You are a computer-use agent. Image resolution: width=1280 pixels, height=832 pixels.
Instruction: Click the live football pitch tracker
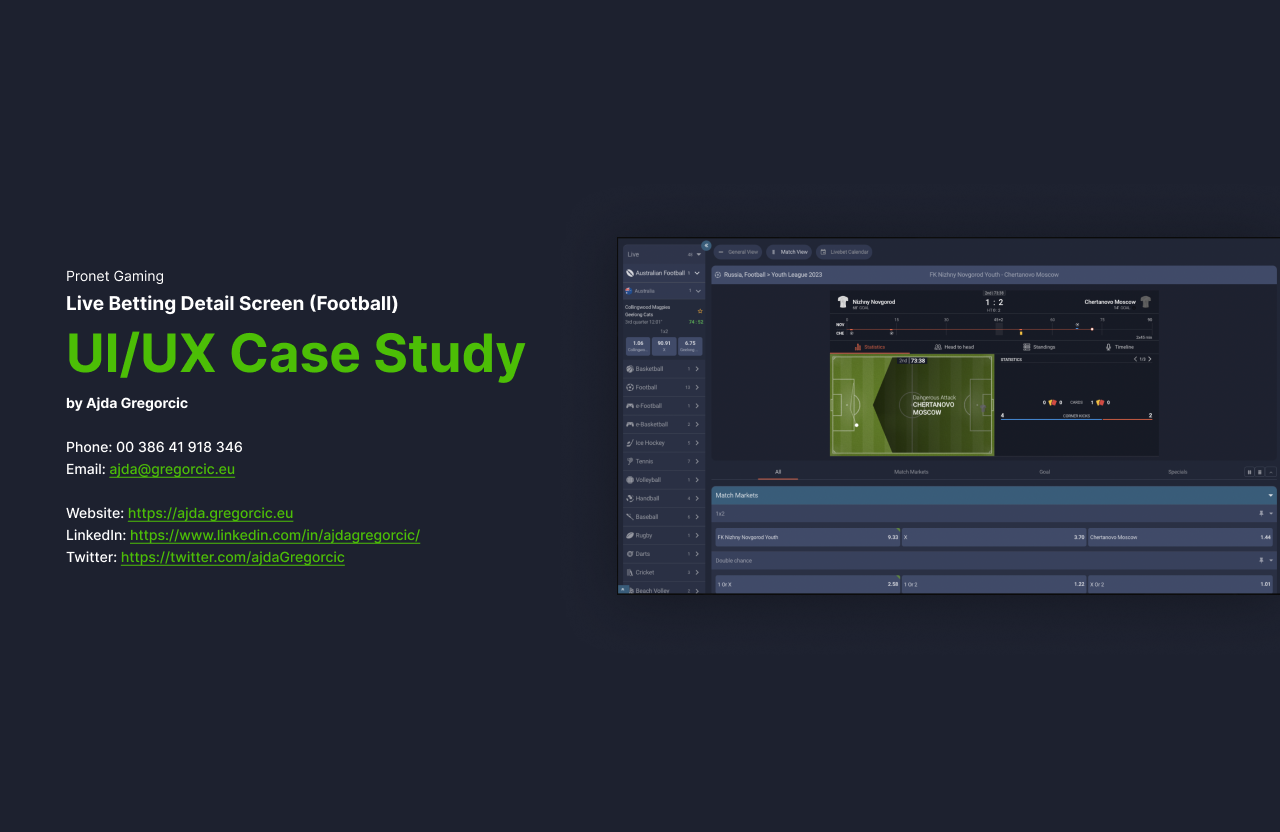pos(912,405)
